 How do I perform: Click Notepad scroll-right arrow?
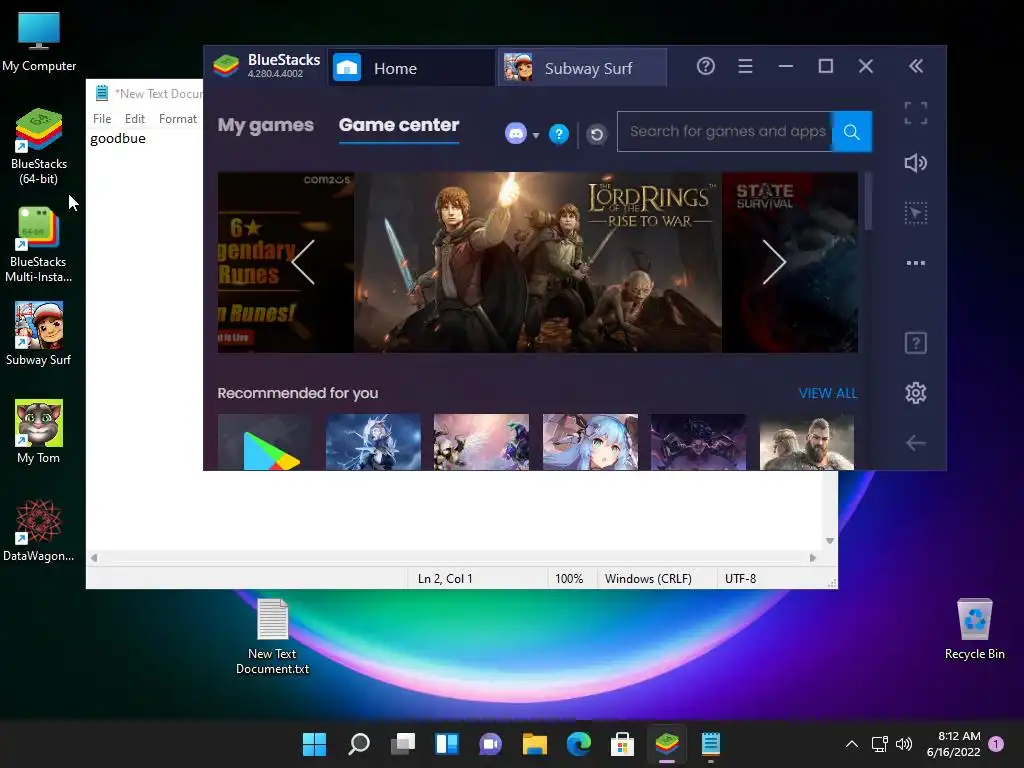[x=812, y=558]
